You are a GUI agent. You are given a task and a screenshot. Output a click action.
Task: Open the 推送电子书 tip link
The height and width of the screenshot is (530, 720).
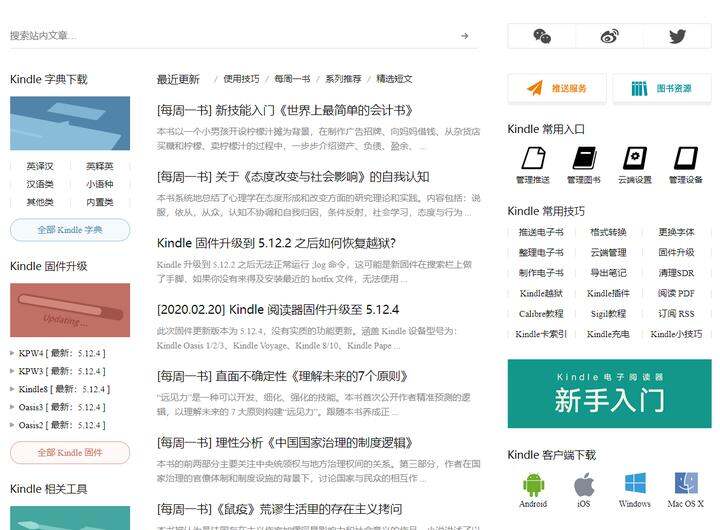(541, 232)
